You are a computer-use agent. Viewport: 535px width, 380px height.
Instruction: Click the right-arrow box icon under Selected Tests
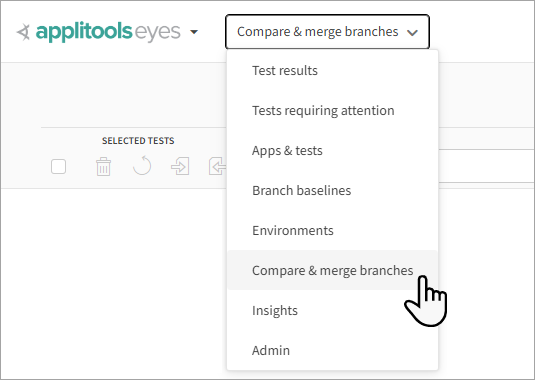tap(180, 166)
